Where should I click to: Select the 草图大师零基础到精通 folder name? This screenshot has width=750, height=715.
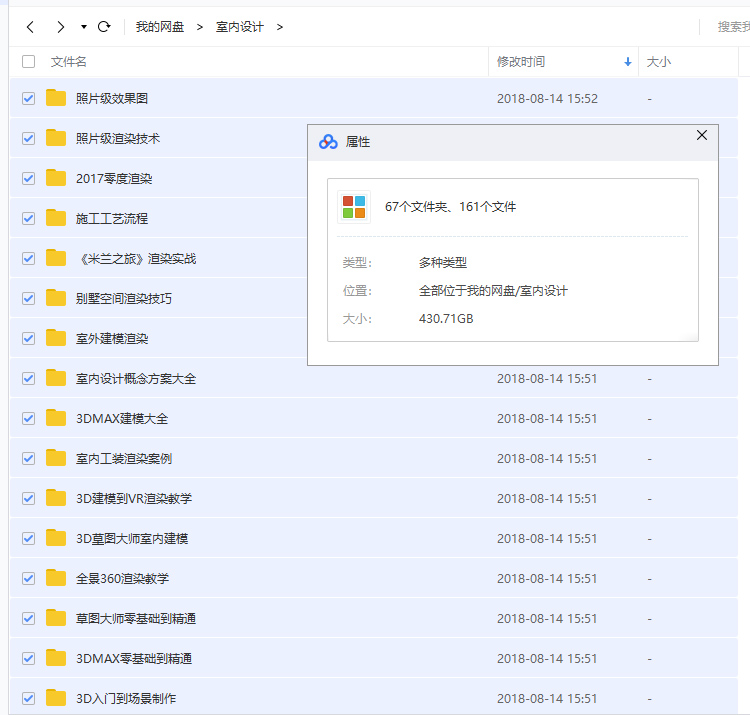pos(136,619)
